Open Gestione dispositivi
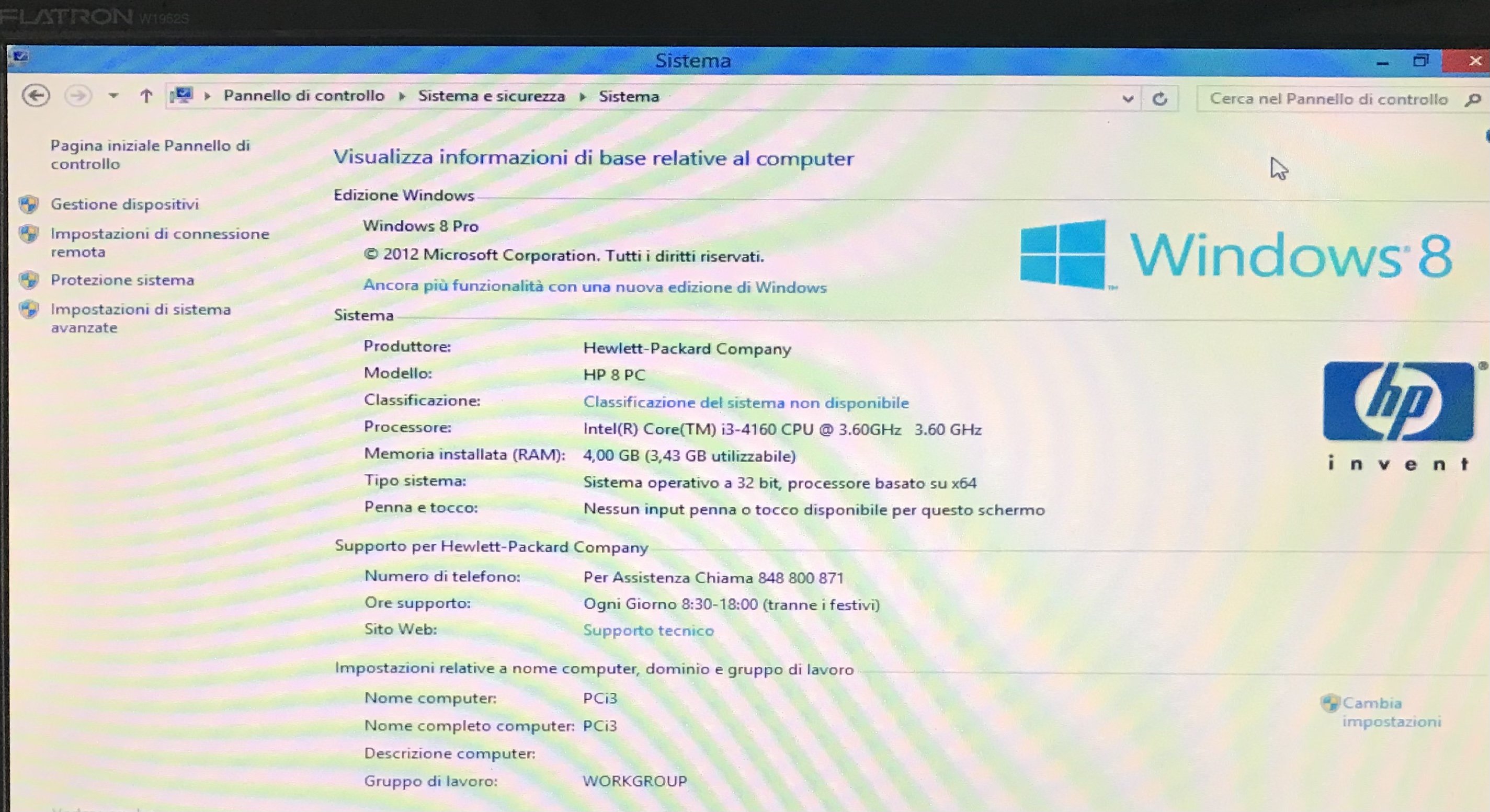This screenshot has height=812, width=1490. click(x=124, y=204)
